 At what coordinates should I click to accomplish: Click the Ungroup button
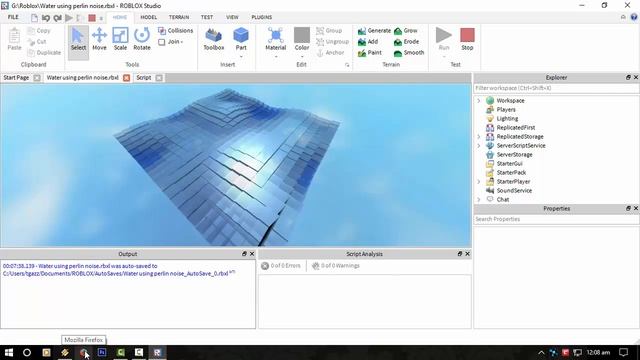333,42
